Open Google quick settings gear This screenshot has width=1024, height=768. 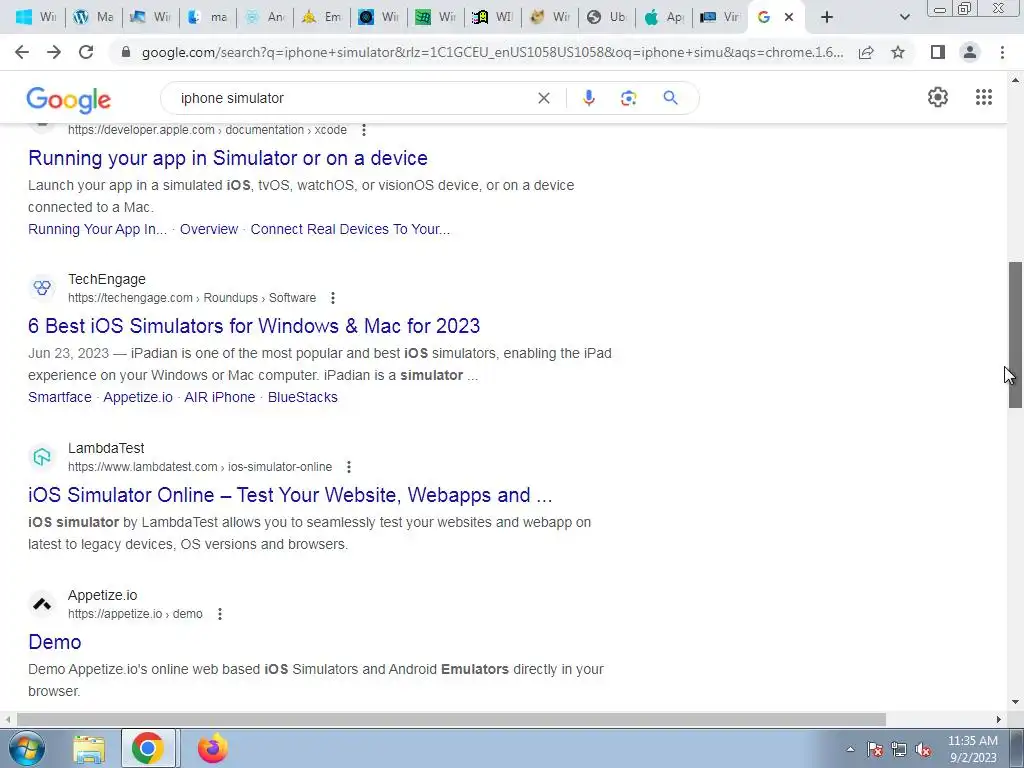point(938,97)
